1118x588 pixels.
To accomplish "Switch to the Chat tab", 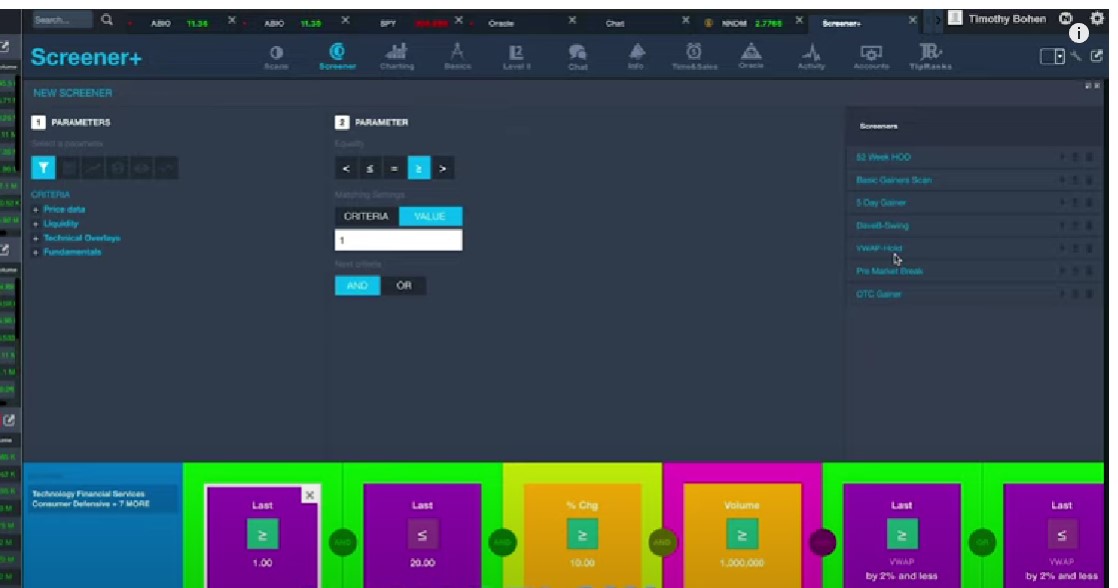I will [x=615, y=24].
